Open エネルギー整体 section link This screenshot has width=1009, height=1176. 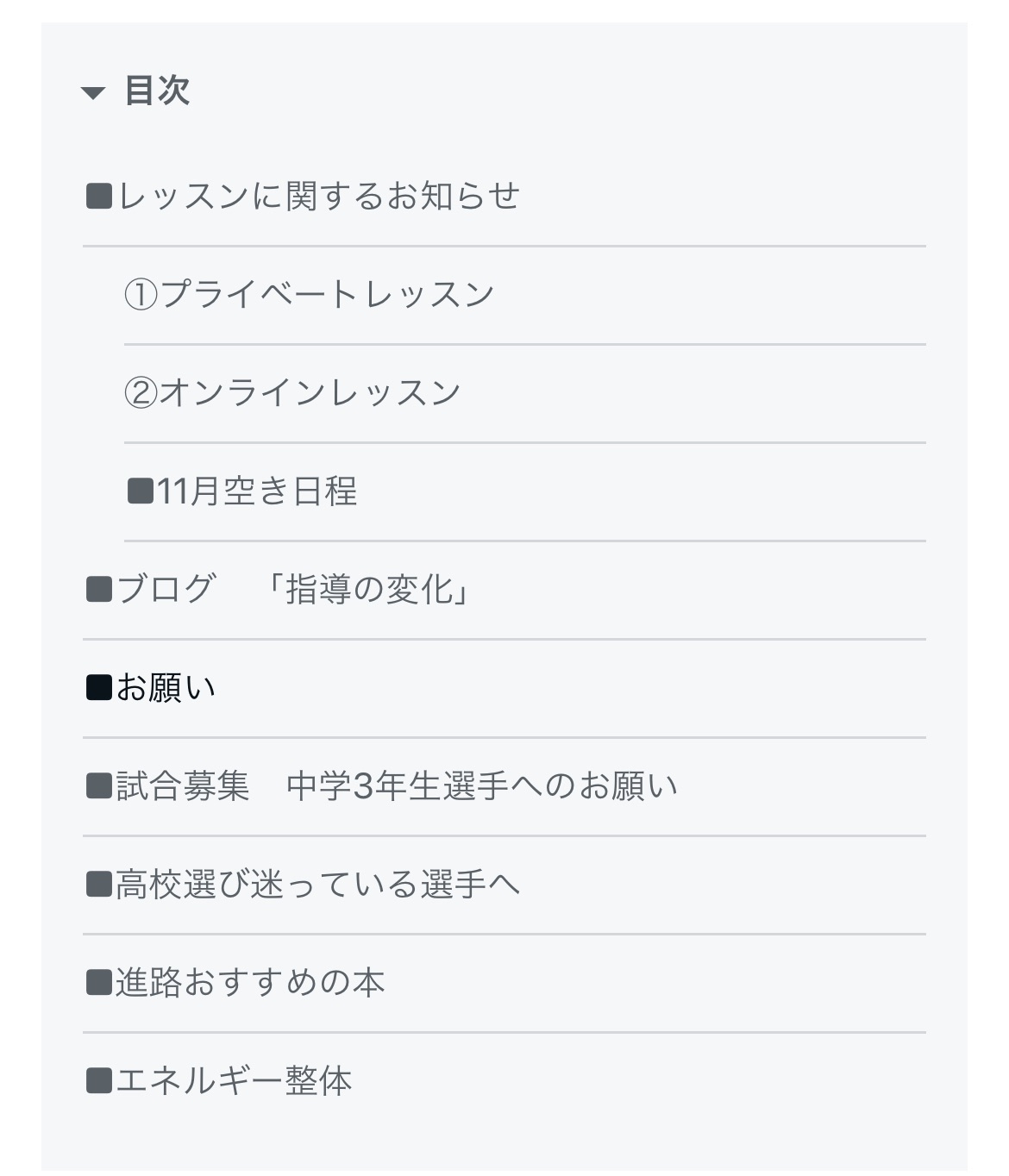coord(219,1081)
